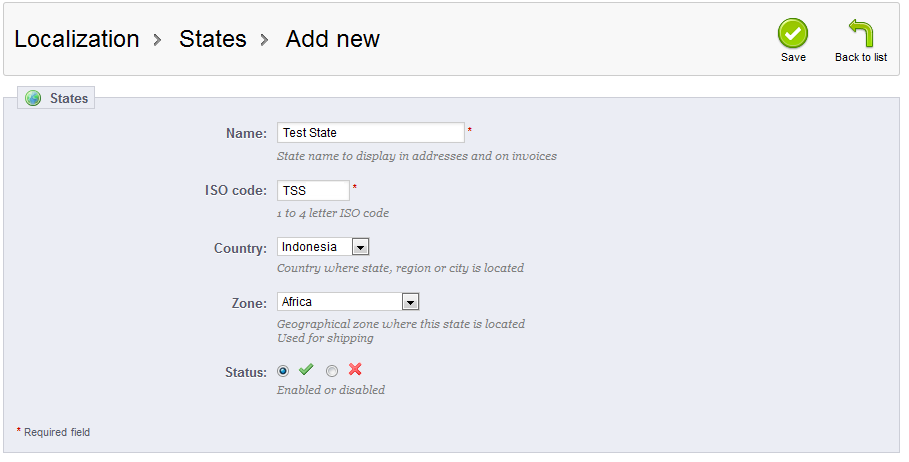
Task: Click the Back to list arrow icon
Action: click(x=861, y=33)
